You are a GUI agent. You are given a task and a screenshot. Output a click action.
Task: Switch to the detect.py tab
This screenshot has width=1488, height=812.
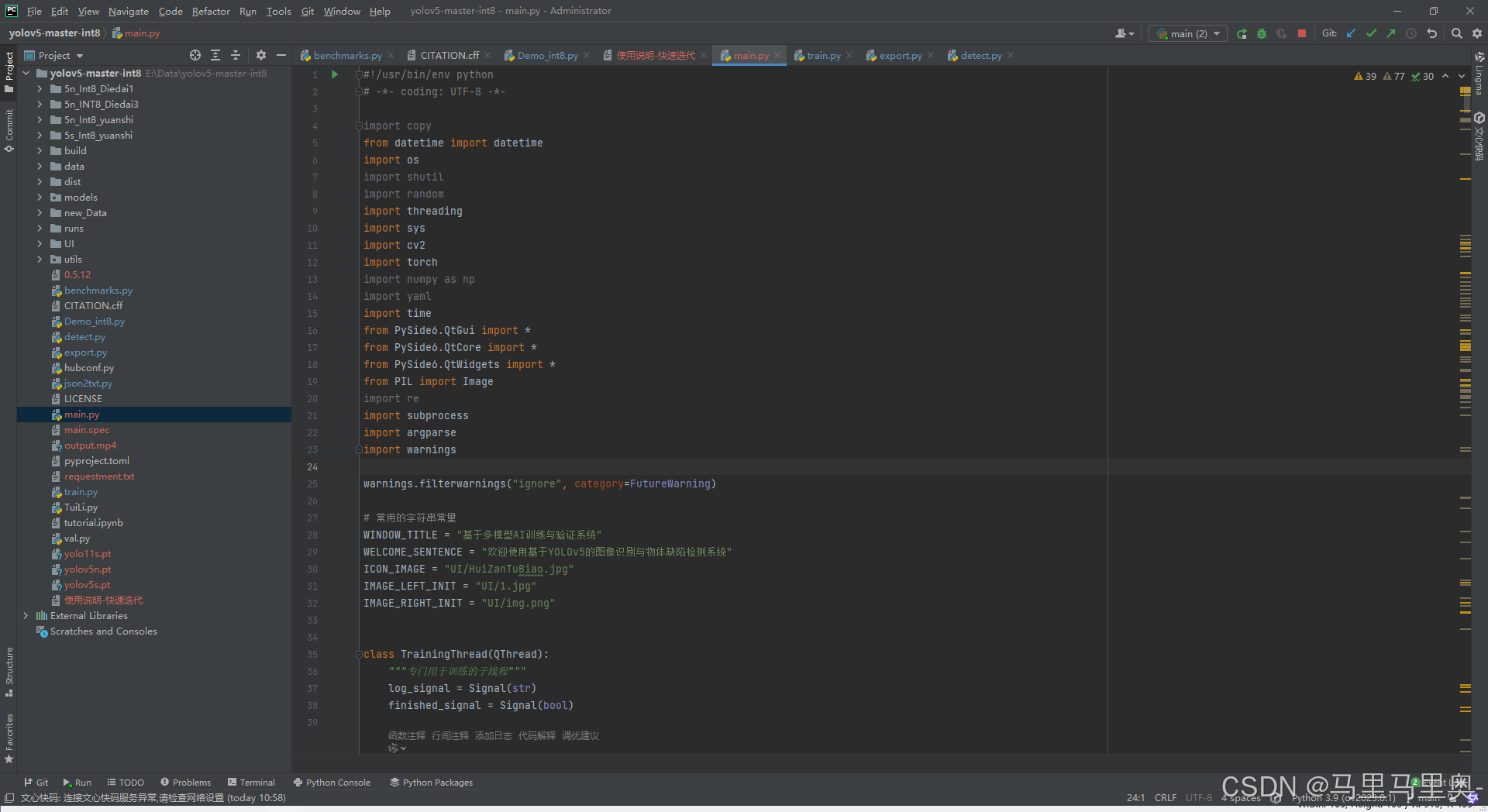click(x=980, y=55)
